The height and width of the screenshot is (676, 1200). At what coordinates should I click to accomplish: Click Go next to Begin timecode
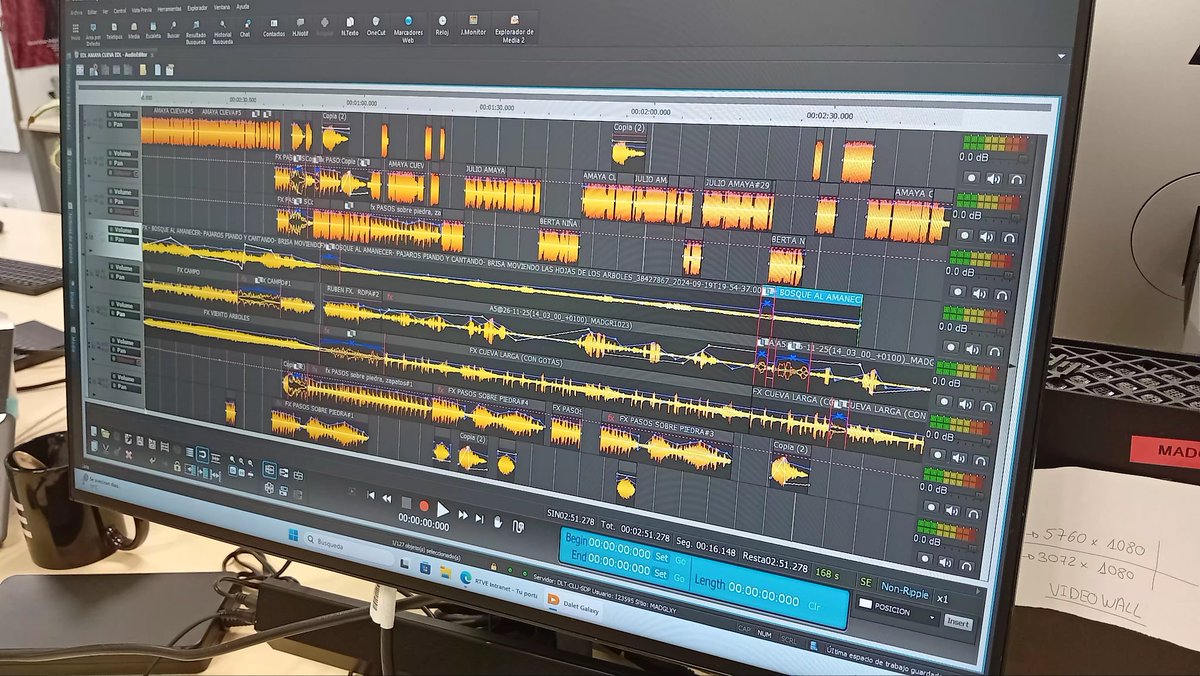[x=680, y=561]
